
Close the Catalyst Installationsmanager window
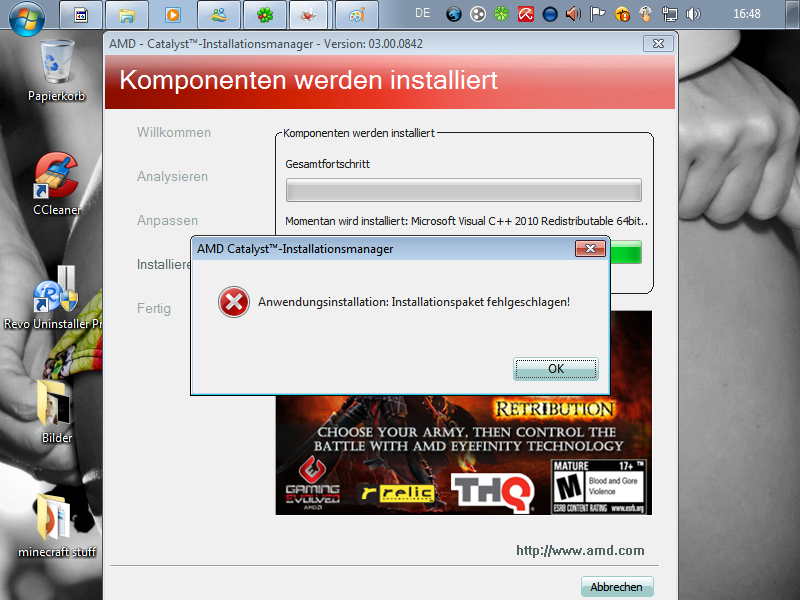coord(658,44)
